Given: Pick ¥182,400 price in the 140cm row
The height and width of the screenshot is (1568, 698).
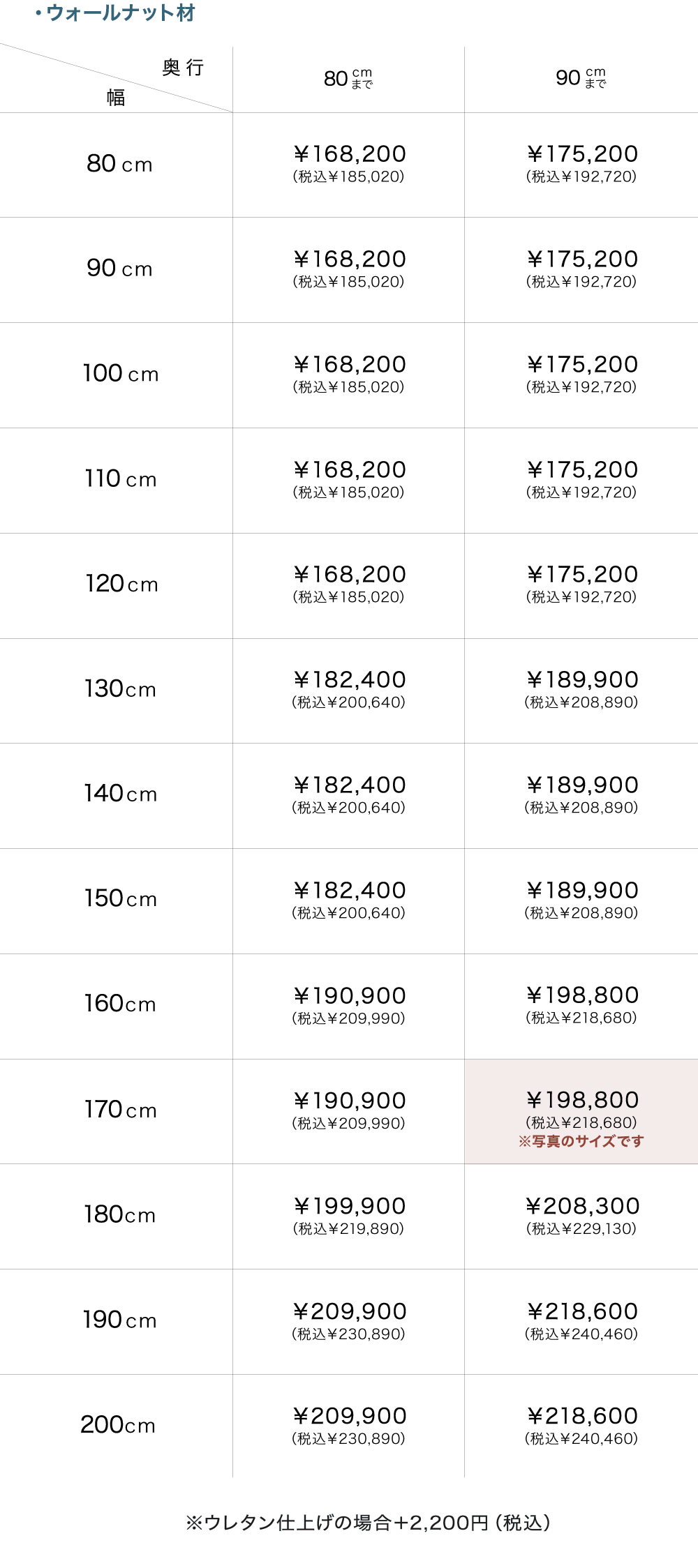Looking at the screenshot, I should point(349,785).
